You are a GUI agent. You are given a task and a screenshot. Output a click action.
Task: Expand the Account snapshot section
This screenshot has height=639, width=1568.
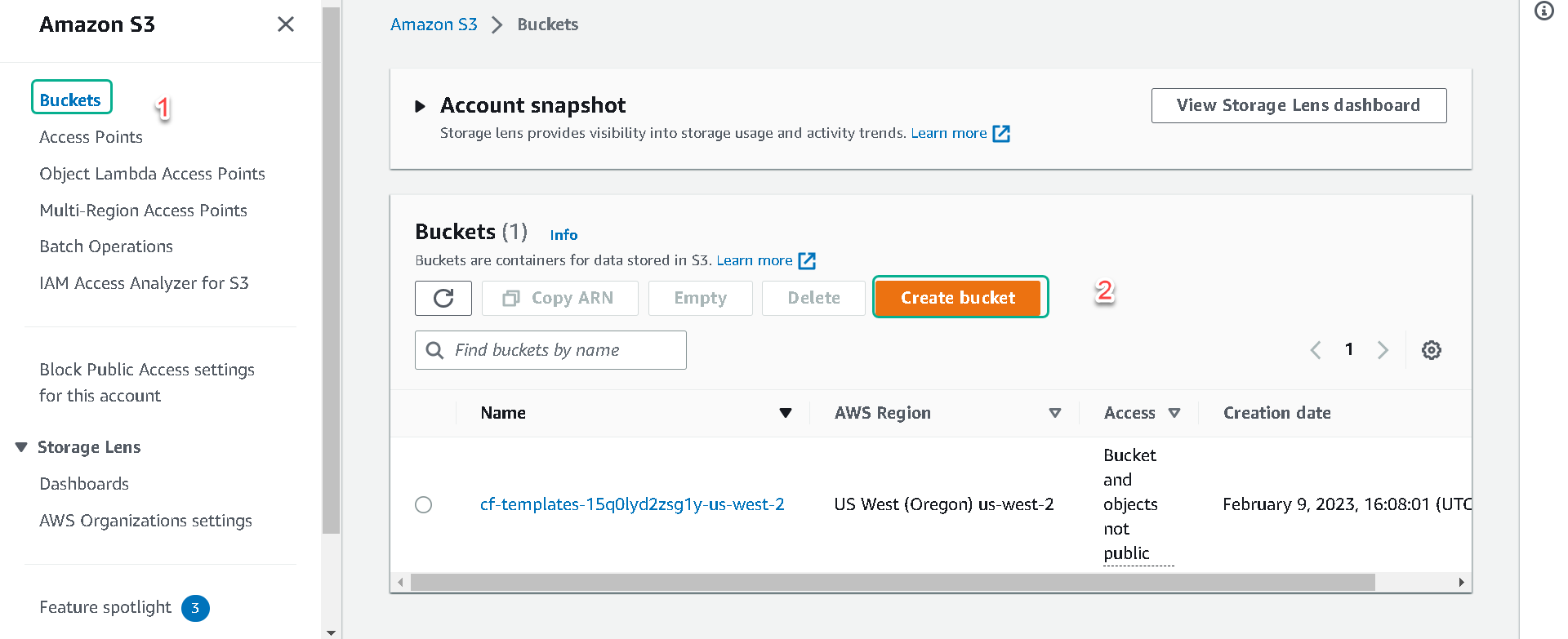(420, 106)
